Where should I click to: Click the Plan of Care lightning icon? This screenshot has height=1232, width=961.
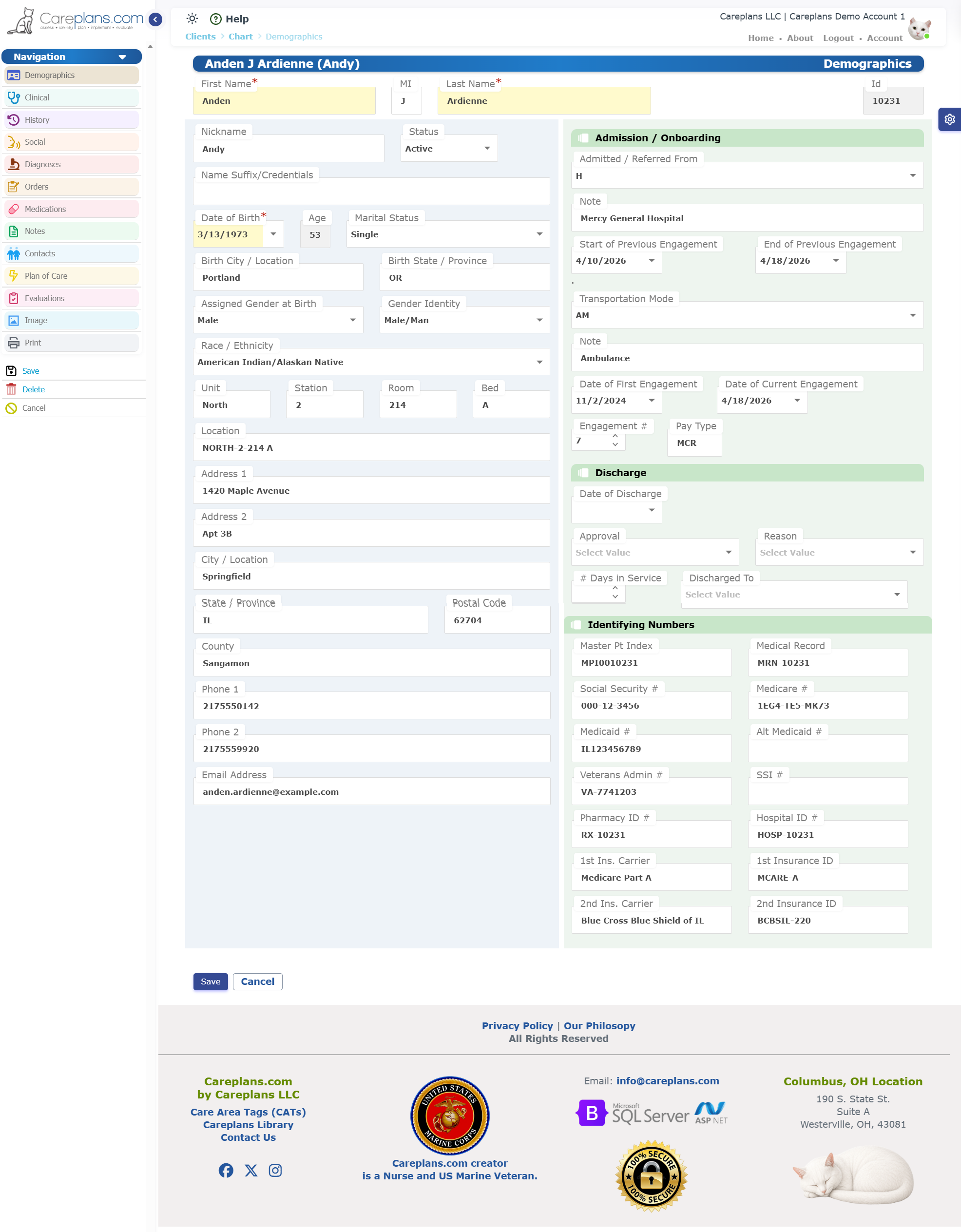coord(14,276)
